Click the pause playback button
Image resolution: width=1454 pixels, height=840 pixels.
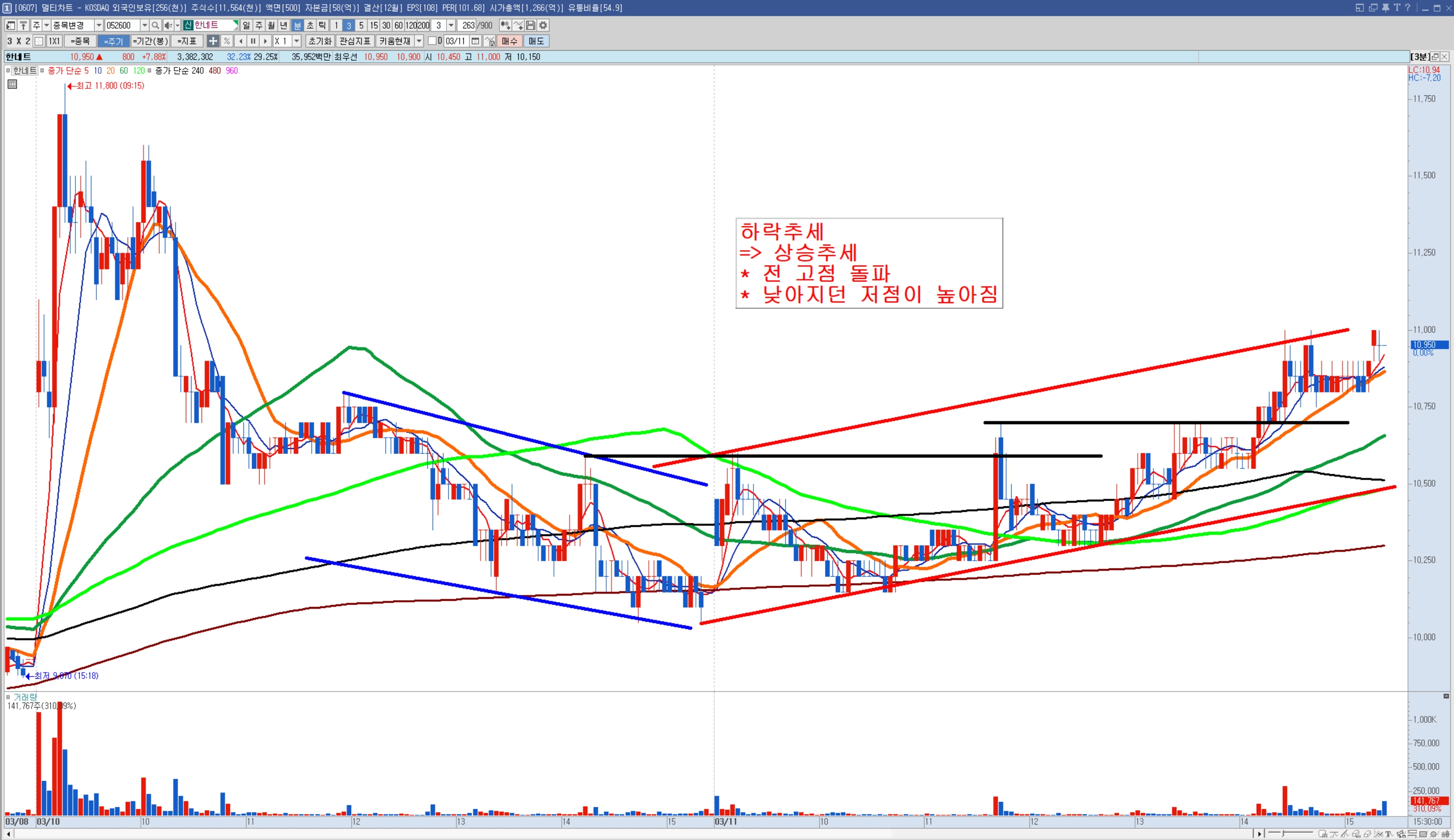pos(253,41)
